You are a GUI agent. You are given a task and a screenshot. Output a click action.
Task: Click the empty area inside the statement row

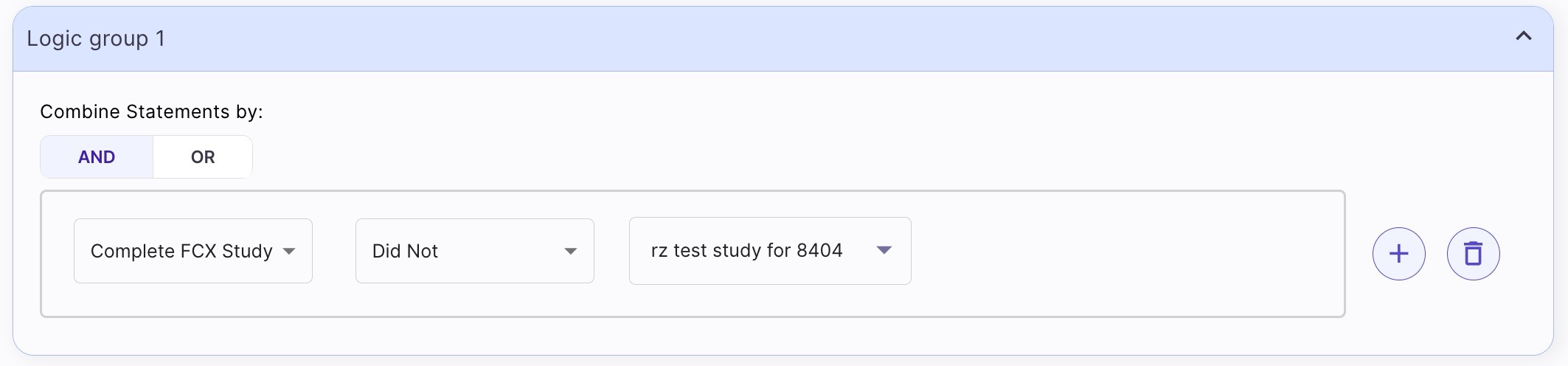point(1128,254)
